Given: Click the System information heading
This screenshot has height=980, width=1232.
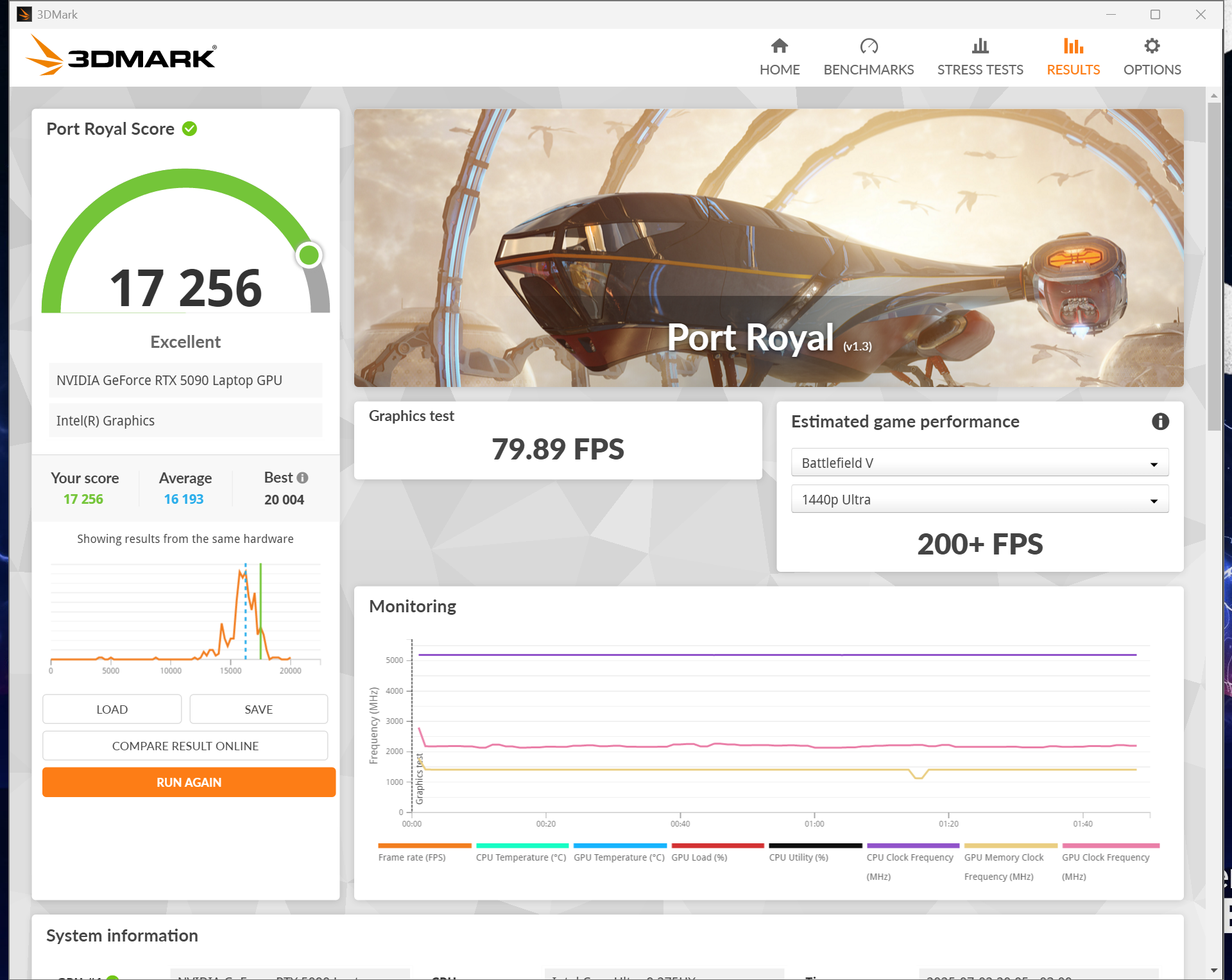Looking at the screenshot, I should 122,936.
